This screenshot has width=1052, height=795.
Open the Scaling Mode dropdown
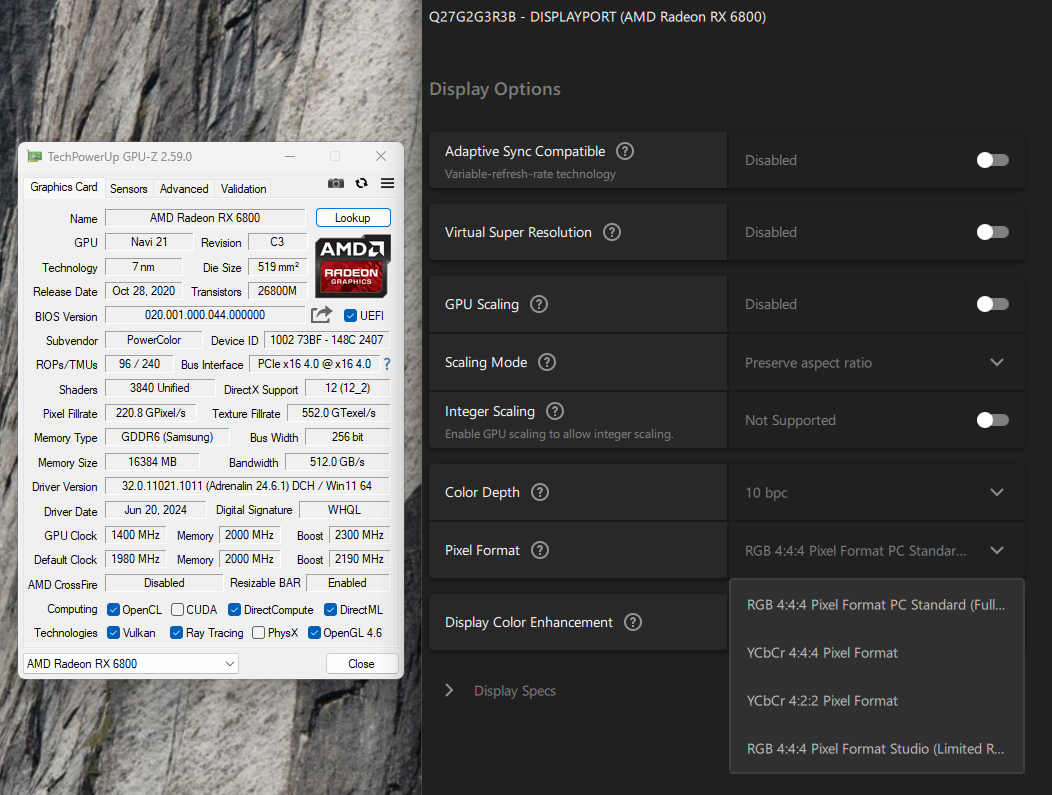click(876, 362)
